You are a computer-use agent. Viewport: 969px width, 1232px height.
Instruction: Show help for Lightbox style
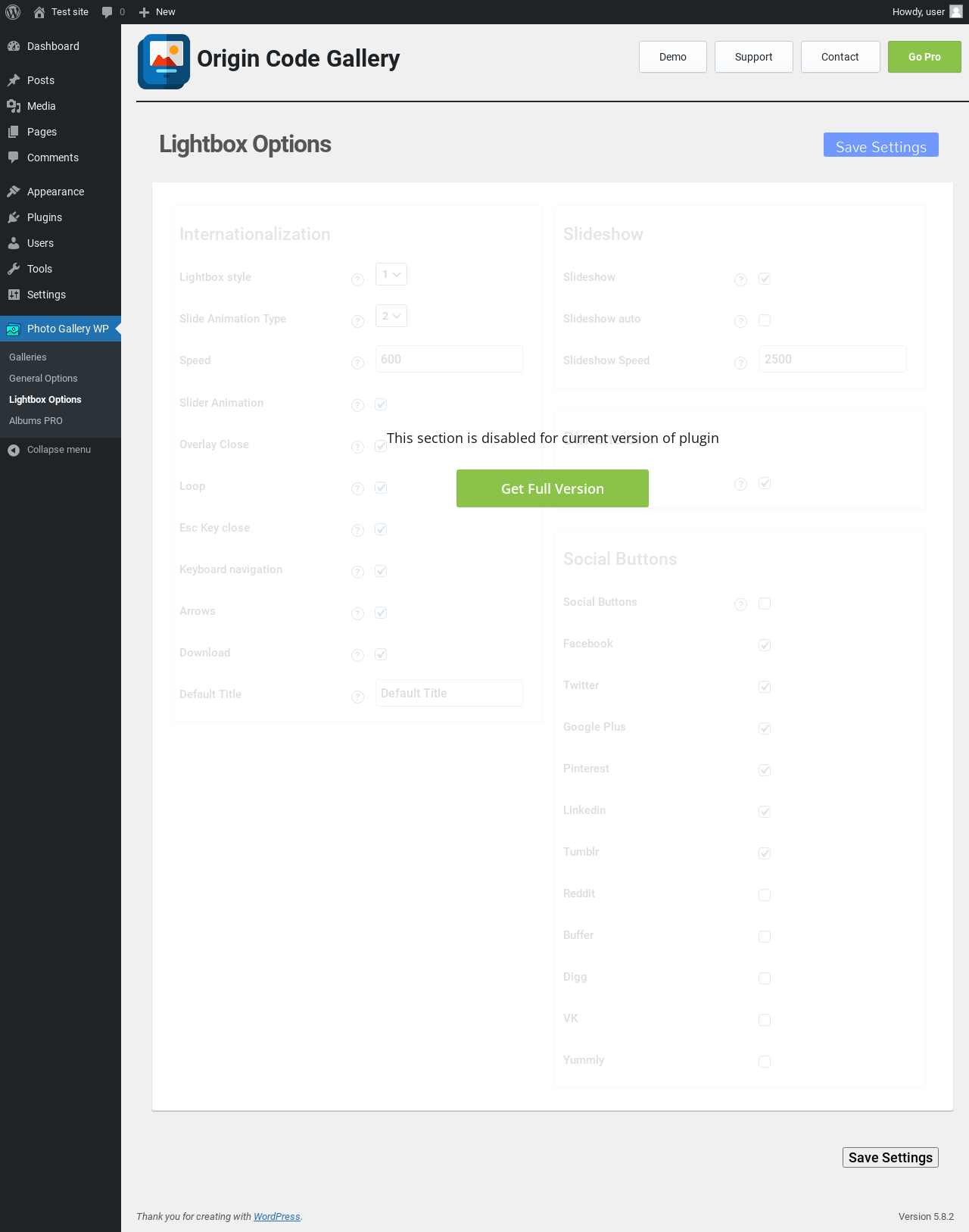pyautogui.click(x=358, y=280)
